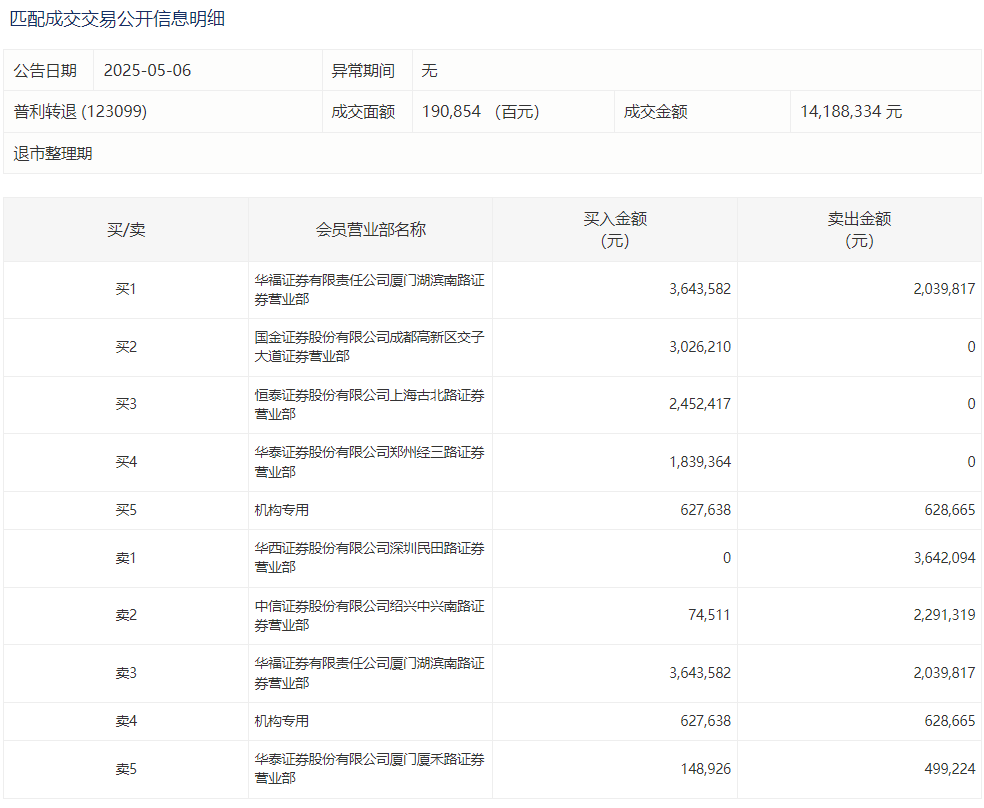Sort by the 卖出金额 column header

point(859,230)
